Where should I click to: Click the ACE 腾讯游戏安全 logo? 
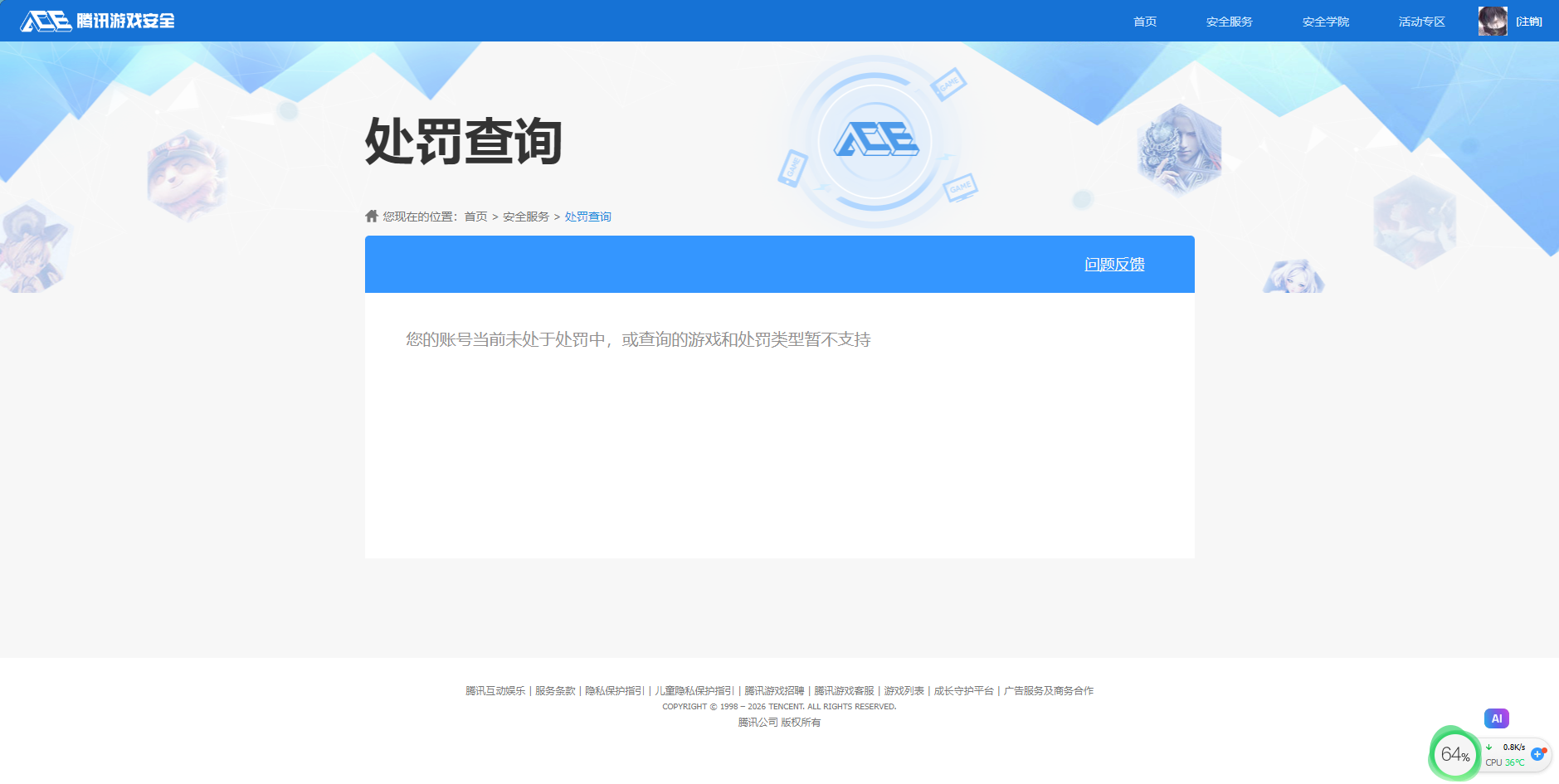[98, 21]
